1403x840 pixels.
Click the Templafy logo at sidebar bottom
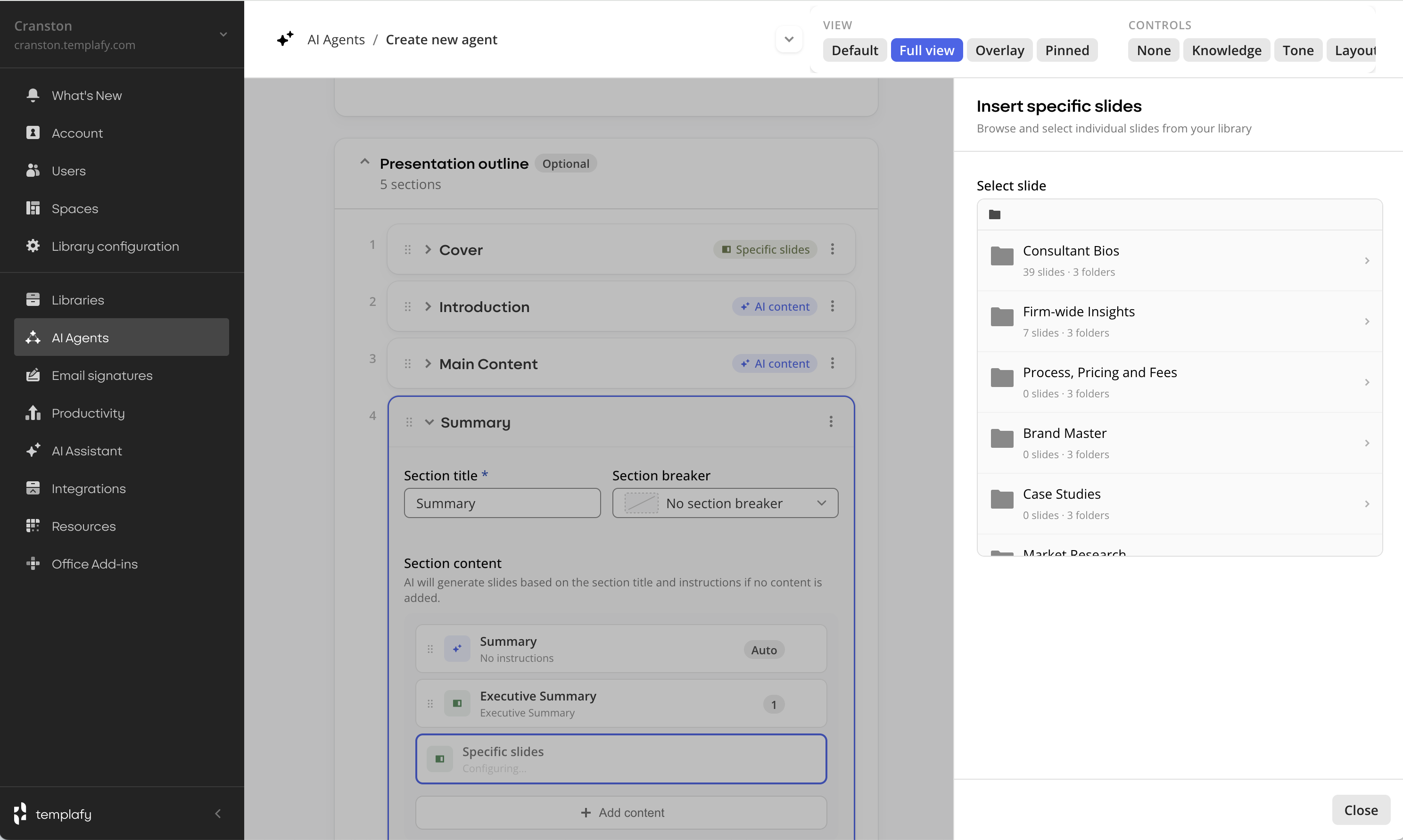pyautogui.click(x=52, y=814)
